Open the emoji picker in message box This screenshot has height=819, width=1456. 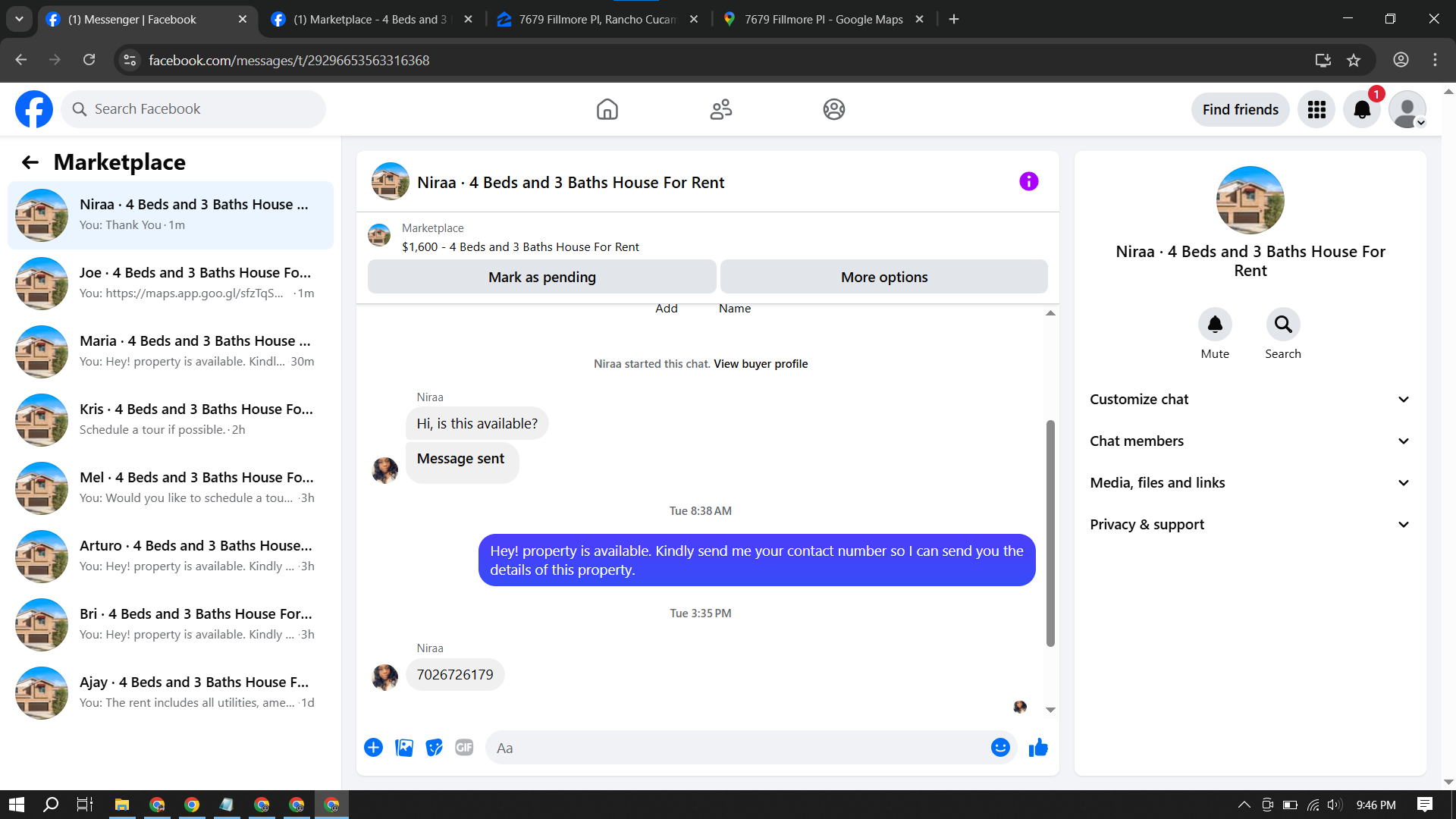coord(1000,748)
